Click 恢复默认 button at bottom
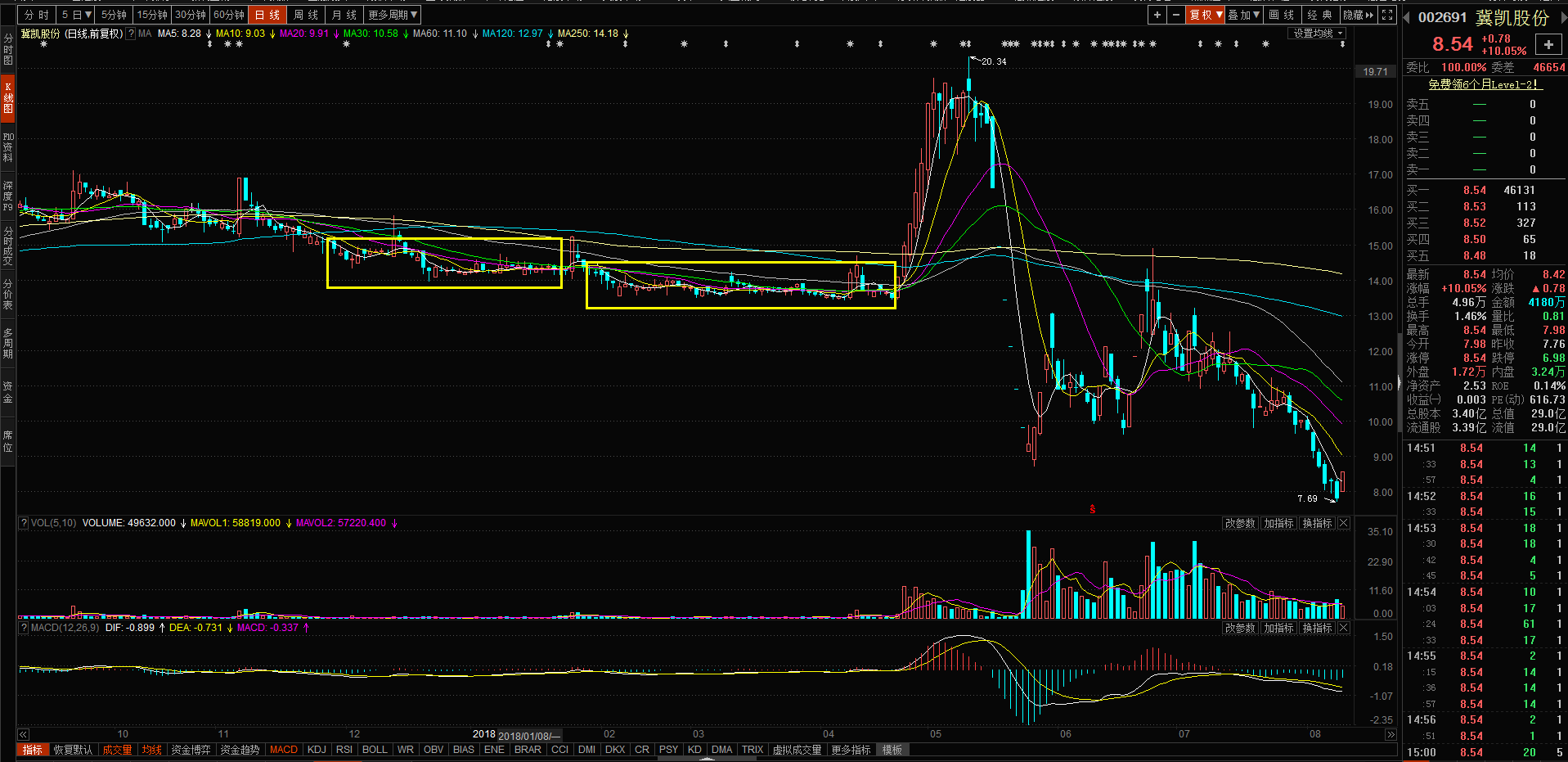 tap(73, 750)
